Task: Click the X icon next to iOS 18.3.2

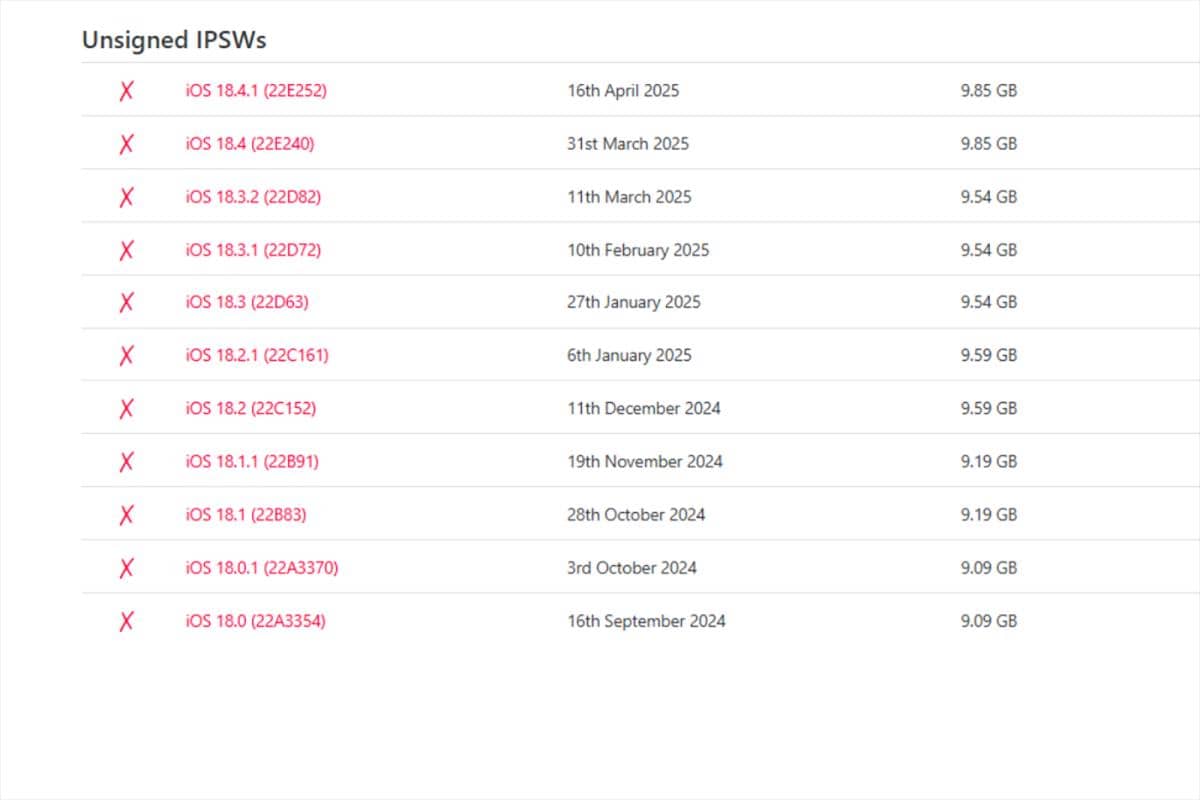Action: pyautogui.click(x=126, y=197)
